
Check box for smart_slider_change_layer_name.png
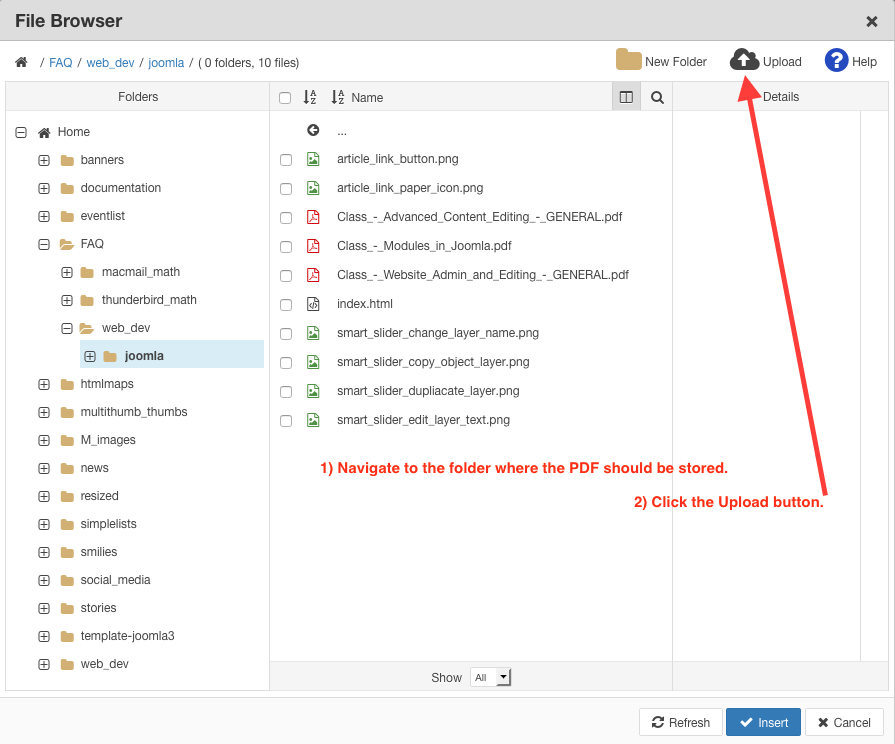286,334
